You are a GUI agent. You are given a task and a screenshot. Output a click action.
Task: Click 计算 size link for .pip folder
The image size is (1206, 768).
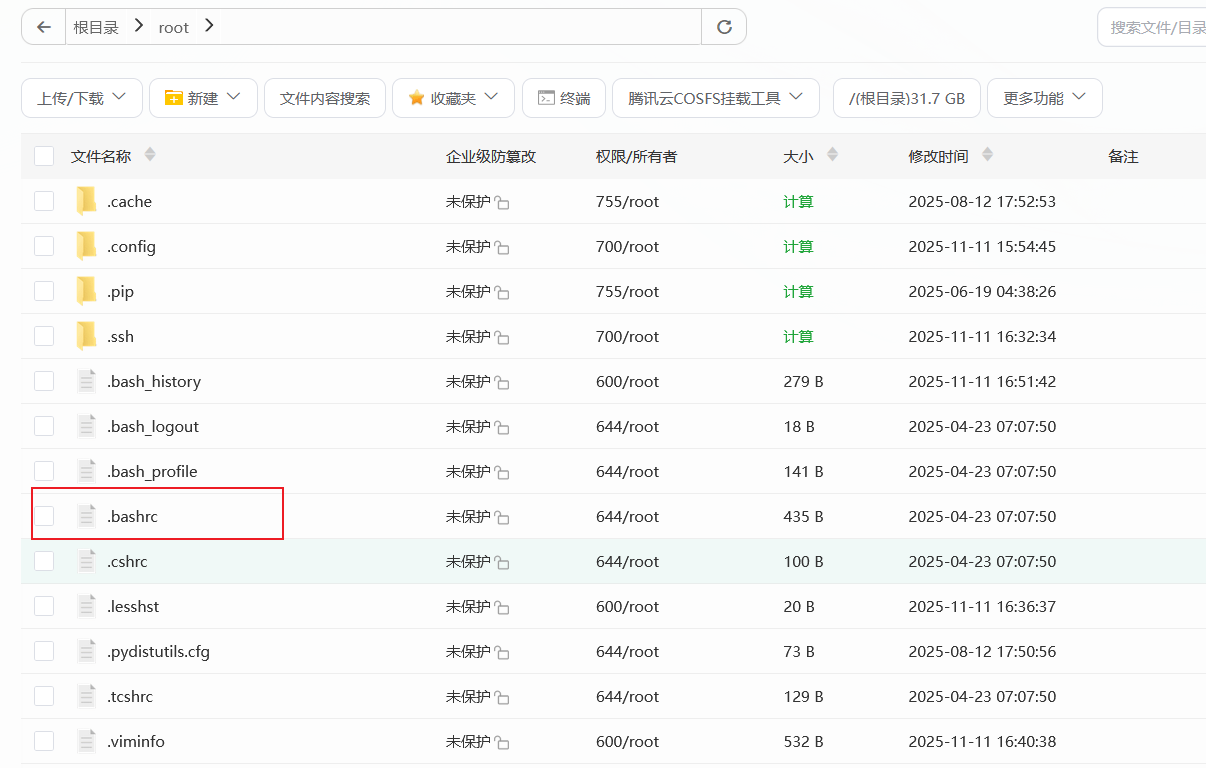(798, 291)
